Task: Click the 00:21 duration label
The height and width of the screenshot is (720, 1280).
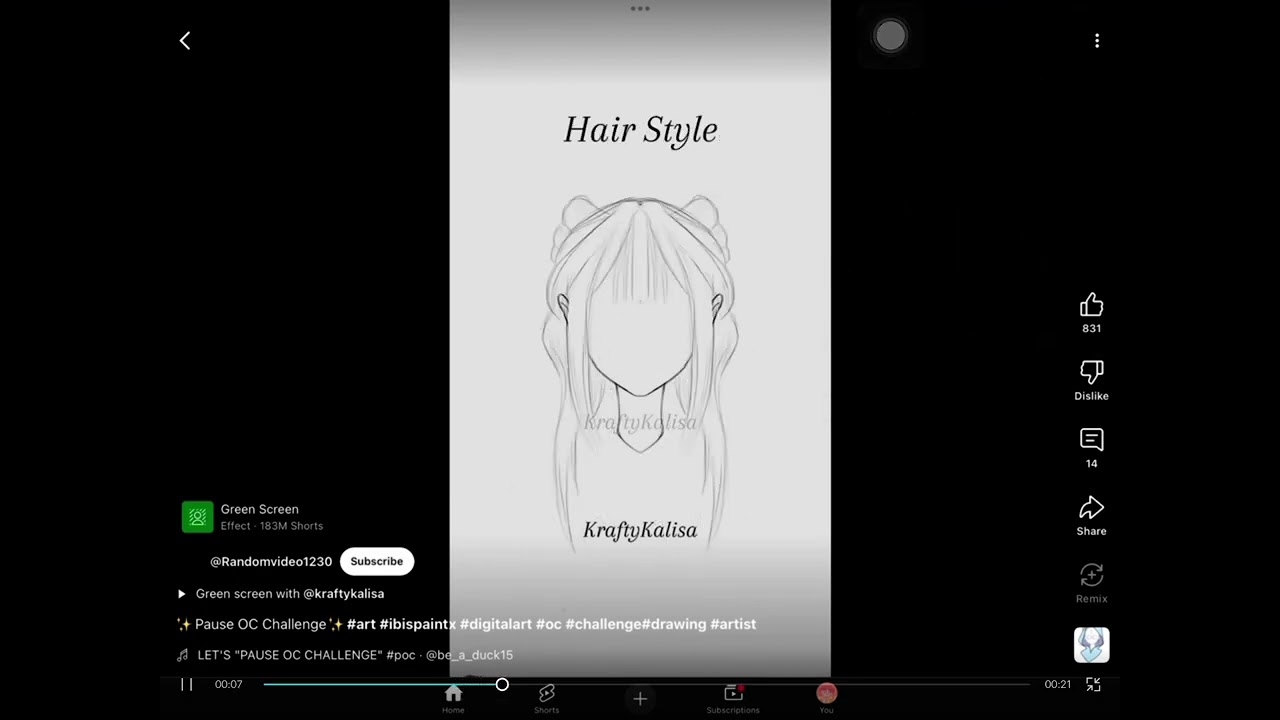Action: (1057, 684)
